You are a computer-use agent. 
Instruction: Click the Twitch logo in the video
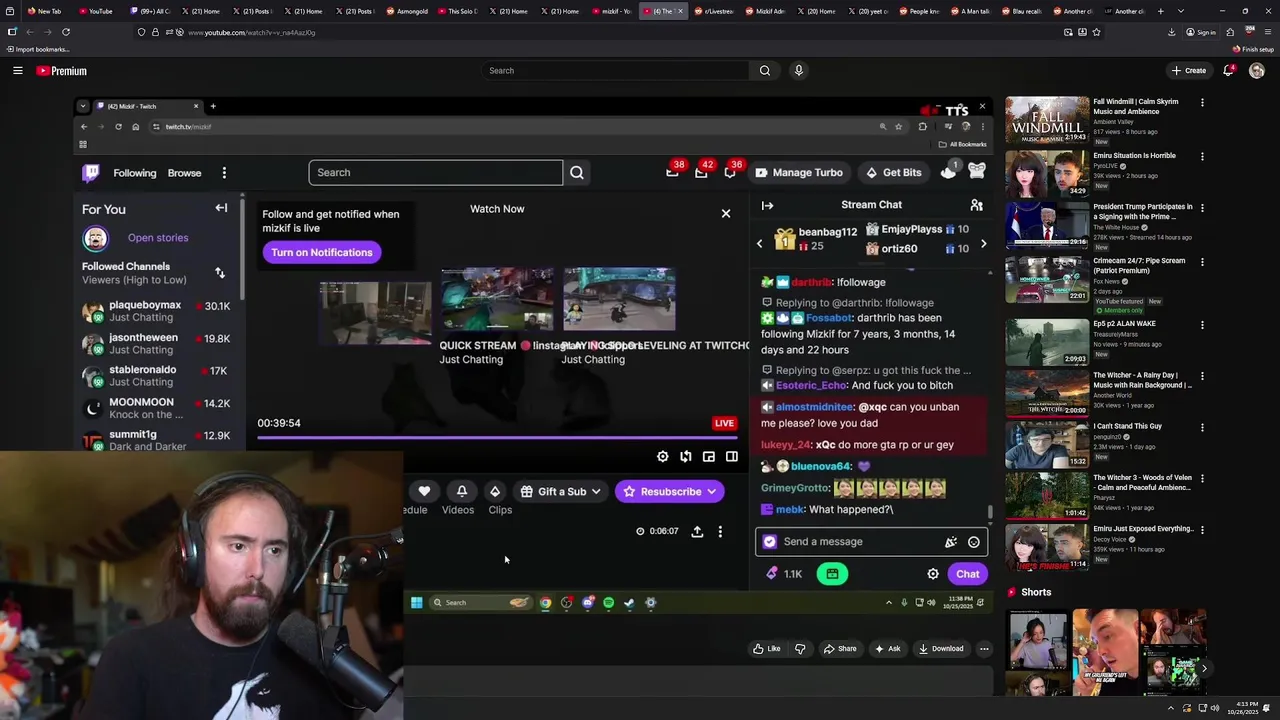91,173
